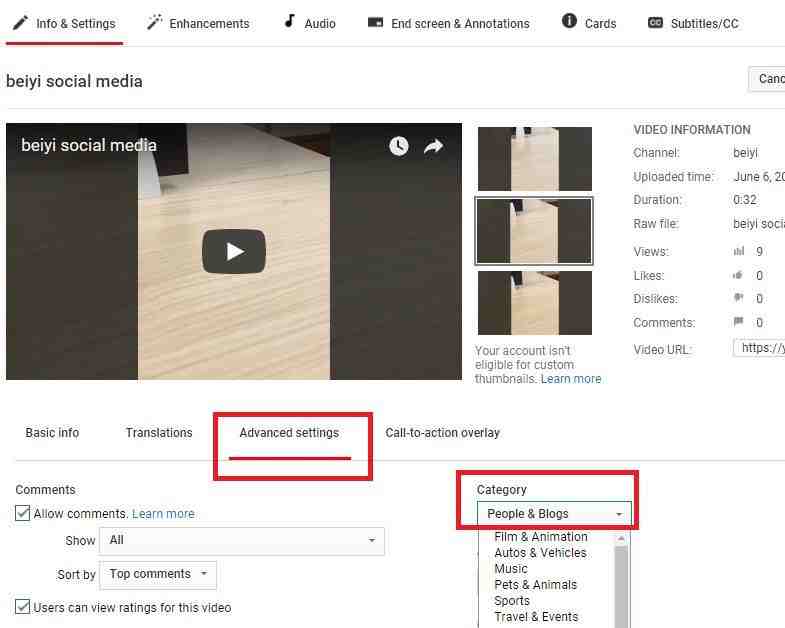
Task: Select the Info & Settings pencil tab
Action: (64, 23)
